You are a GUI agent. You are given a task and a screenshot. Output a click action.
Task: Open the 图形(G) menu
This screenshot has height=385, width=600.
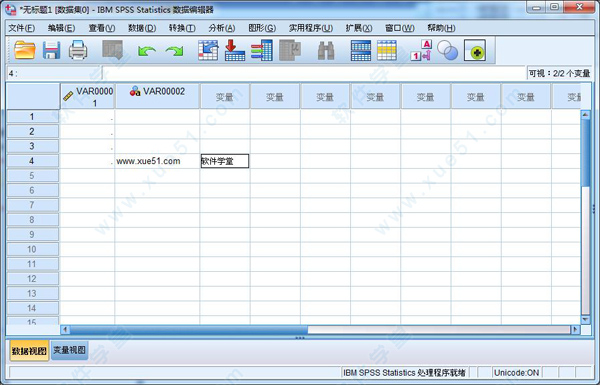[x=262, y=28]
